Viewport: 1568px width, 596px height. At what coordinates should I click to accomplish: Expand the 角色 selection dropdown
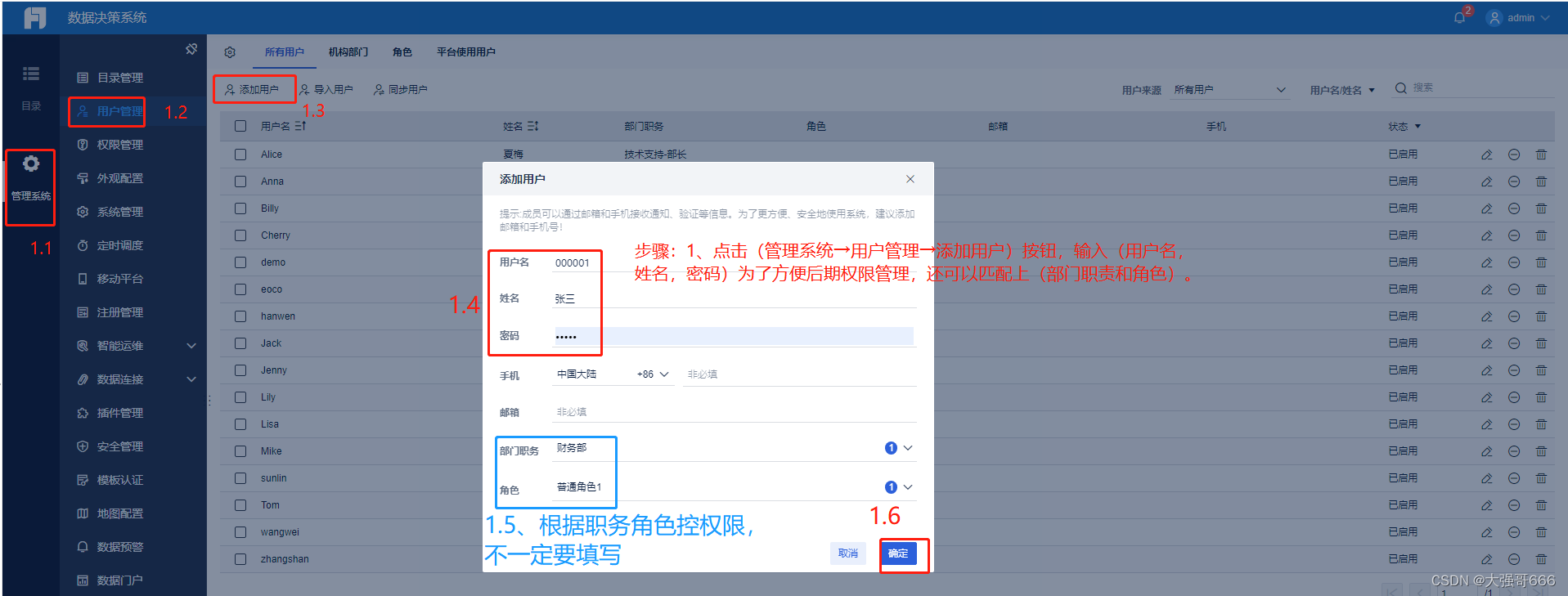(x=908, y=487)
